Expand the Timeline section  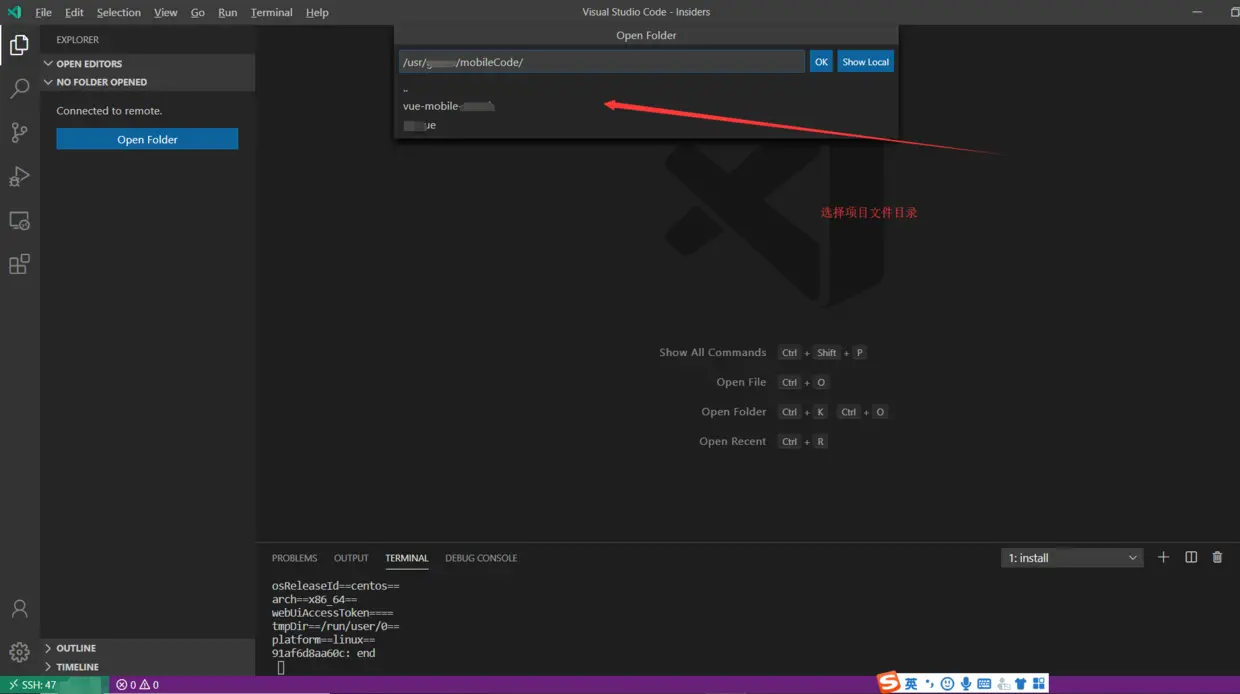point(148,667)
